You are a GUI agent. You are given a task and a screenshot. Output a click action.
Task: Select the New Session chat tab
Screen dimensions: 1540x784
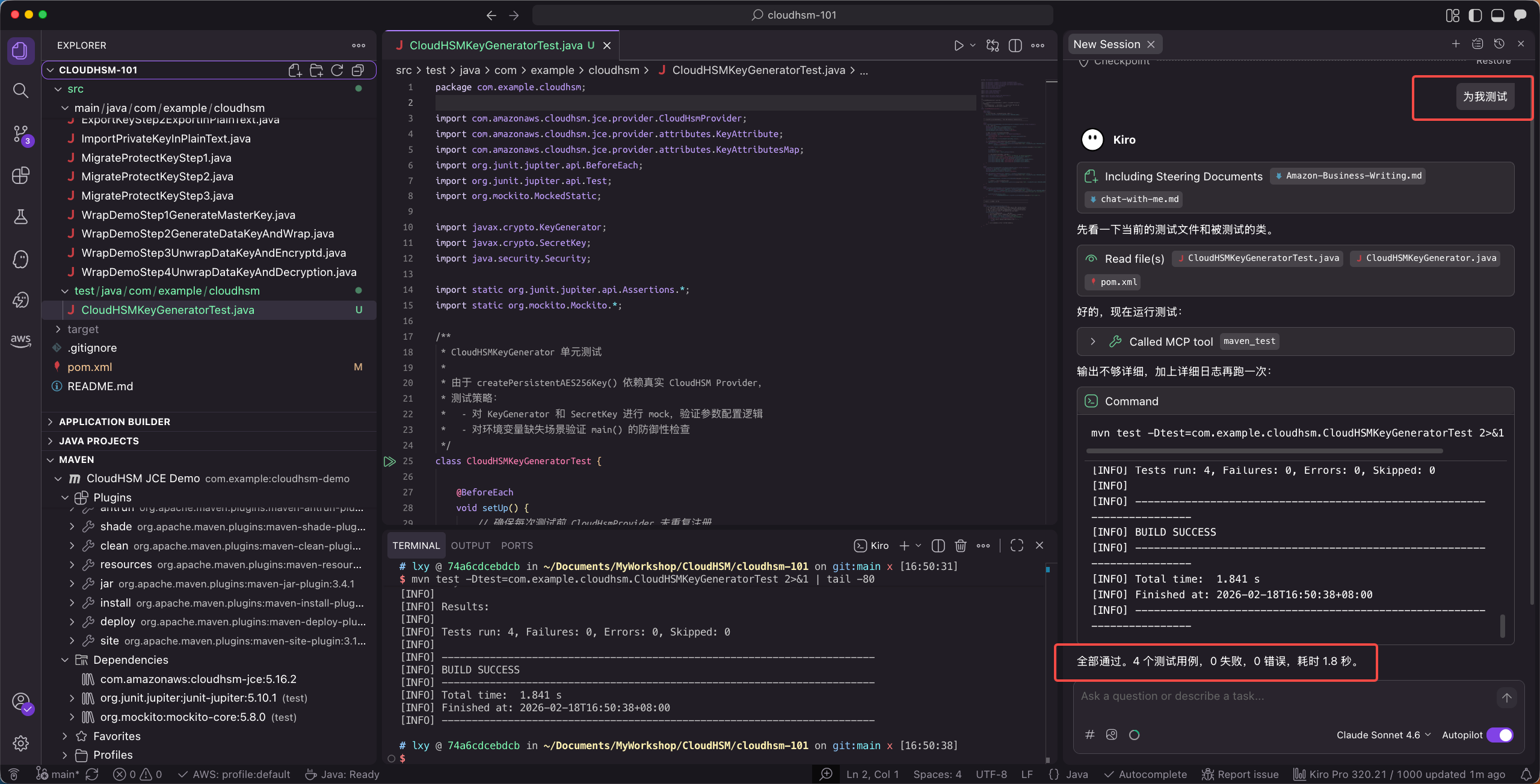(x=1106, y=44)
